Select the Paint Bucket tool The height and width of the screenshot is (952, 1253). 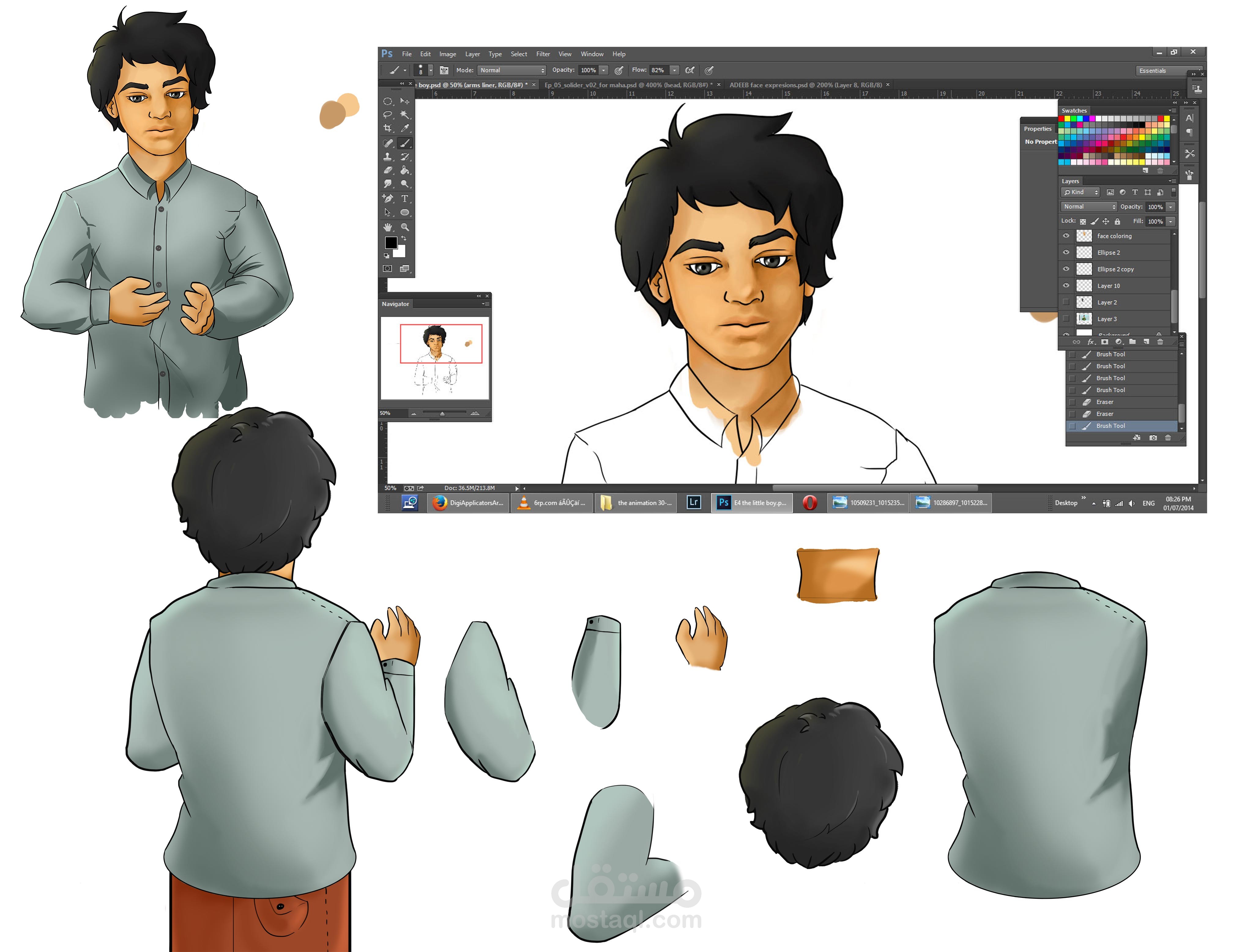click(405, 170)
